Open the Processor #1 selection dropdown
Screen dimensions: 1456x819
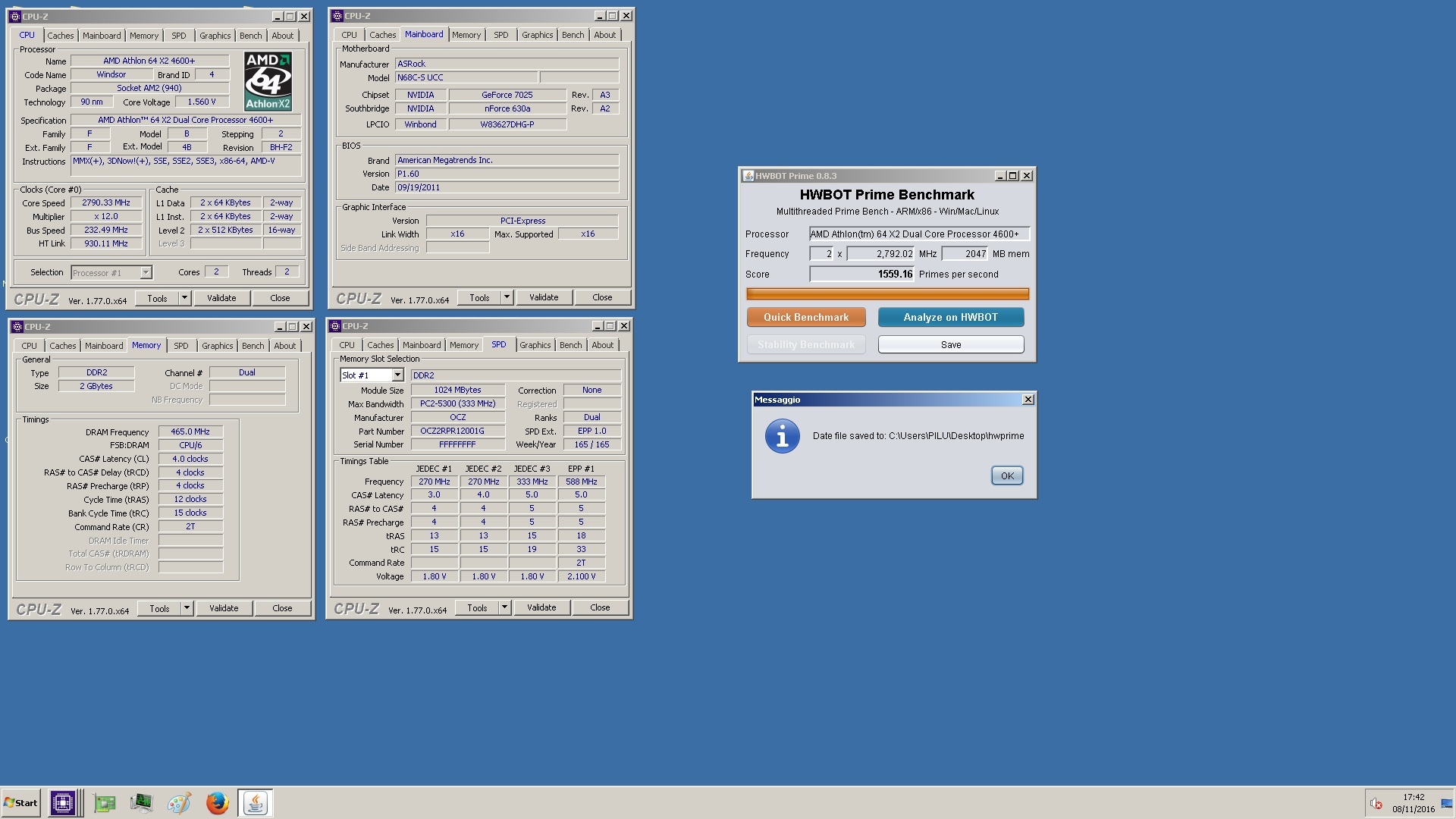tap(146, 273)
